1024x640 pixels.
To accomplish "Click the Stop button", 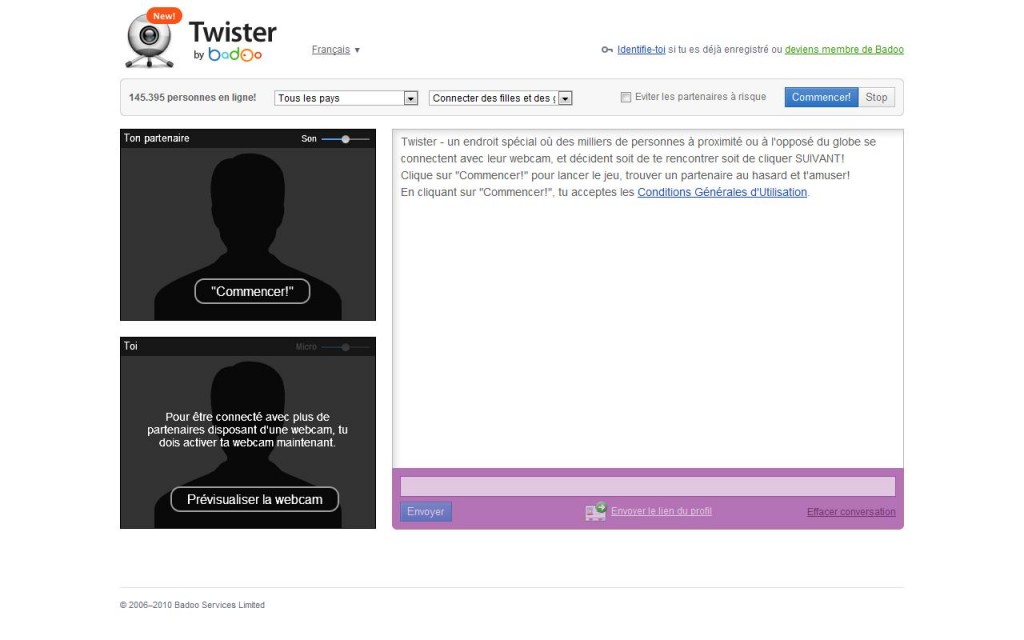I will click(876, 97).
